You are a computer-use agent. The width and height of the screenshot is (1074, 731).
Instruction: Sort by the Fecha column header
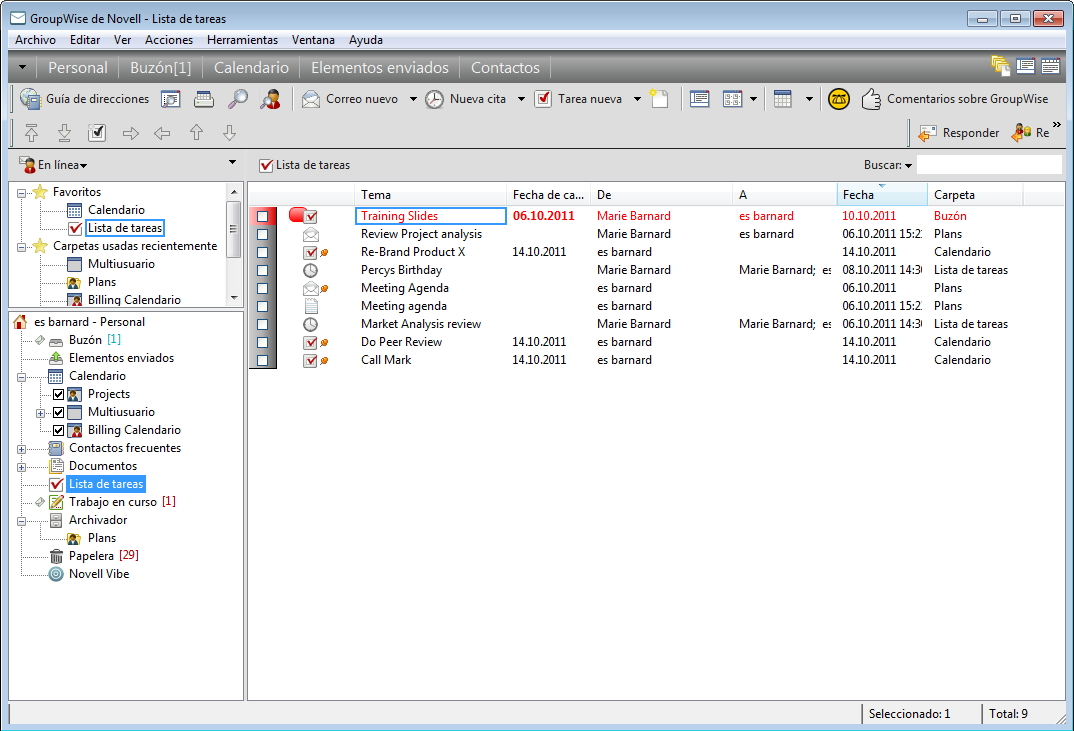pos(882,195)
